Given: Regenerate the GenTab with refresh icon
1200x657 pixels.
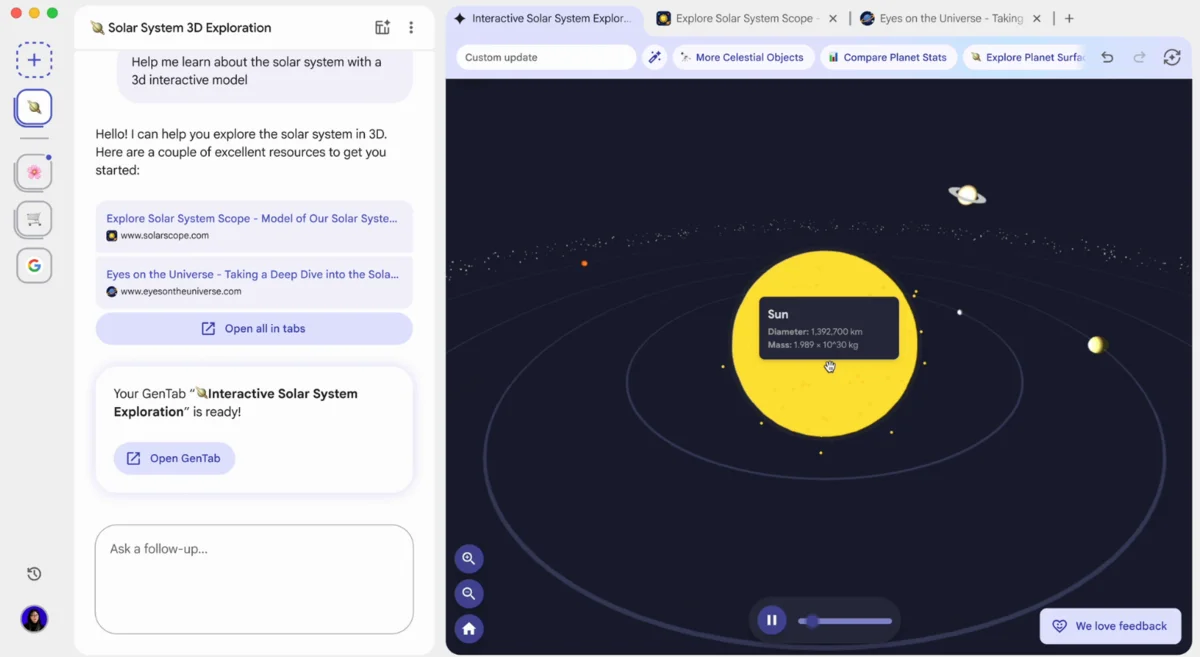Looking at the screenshot, I should tap(1171, 57).
